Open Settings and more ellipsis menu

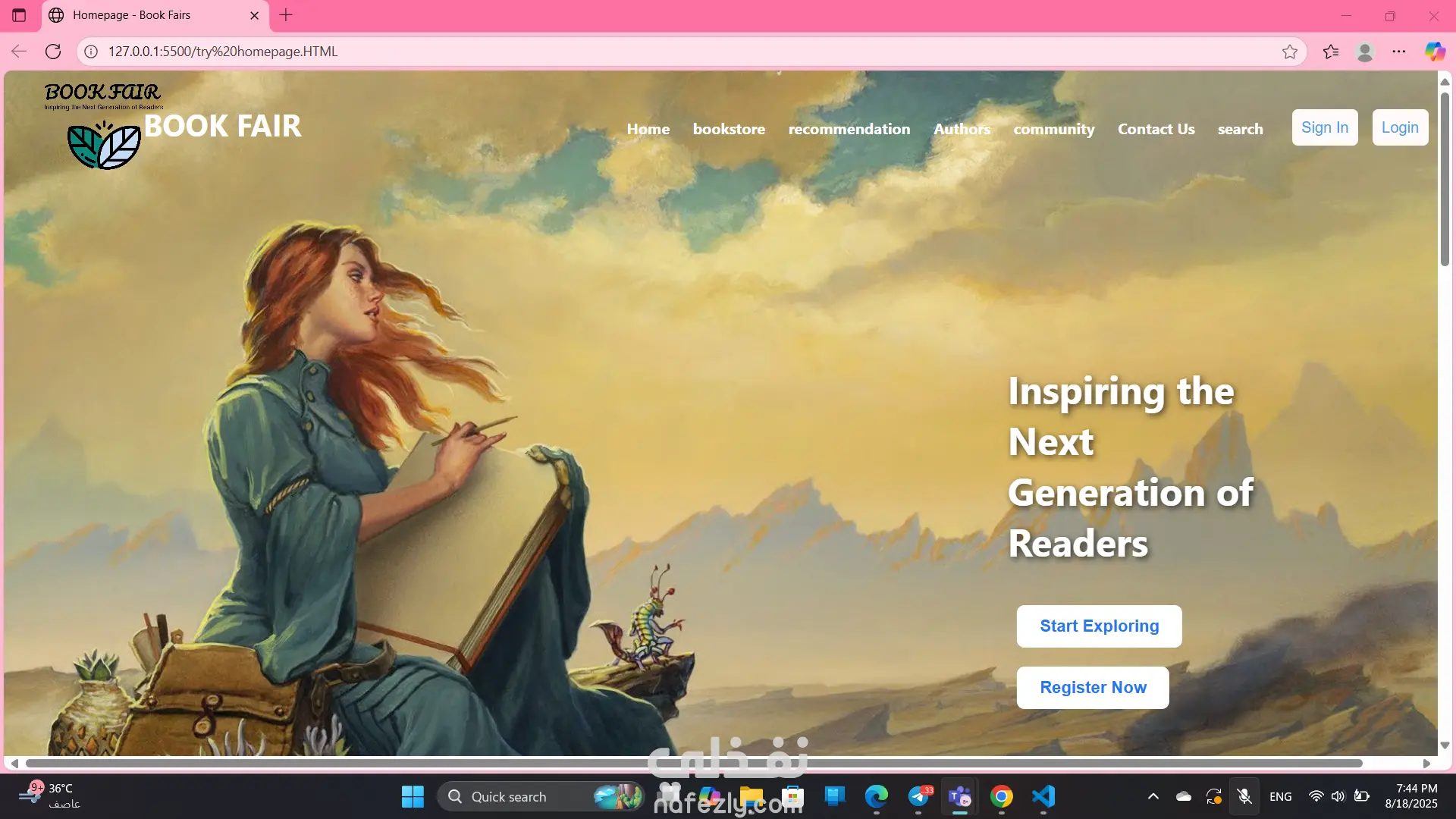click(x=1399, y=52)
